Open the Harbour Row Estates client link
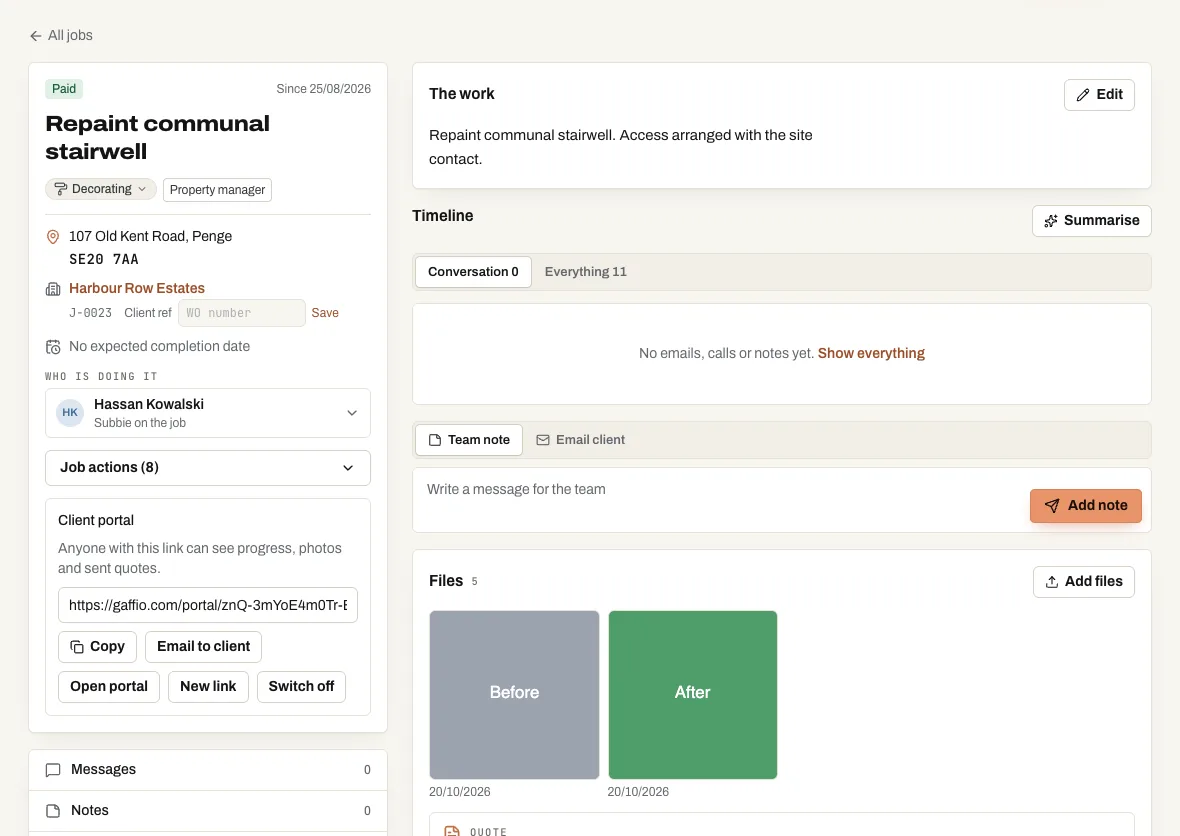The height and width of the screenshot is (836, 1180). pos(137,288)
